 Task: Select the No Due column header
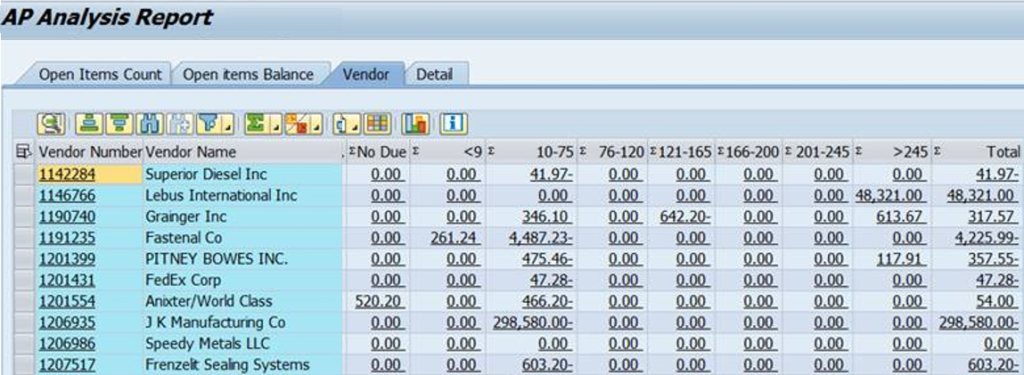pos(377,152)
